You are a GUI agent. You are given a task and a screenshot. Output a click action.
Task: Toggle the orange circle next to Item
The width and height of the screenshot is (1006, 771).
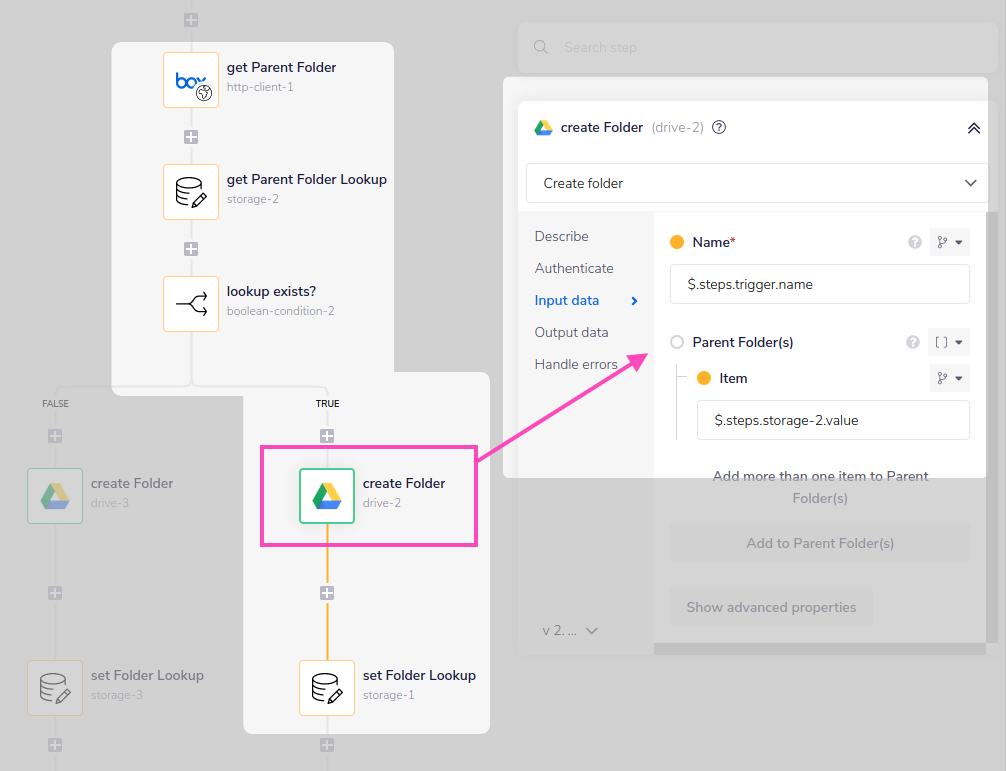click(x=702, y=377)
